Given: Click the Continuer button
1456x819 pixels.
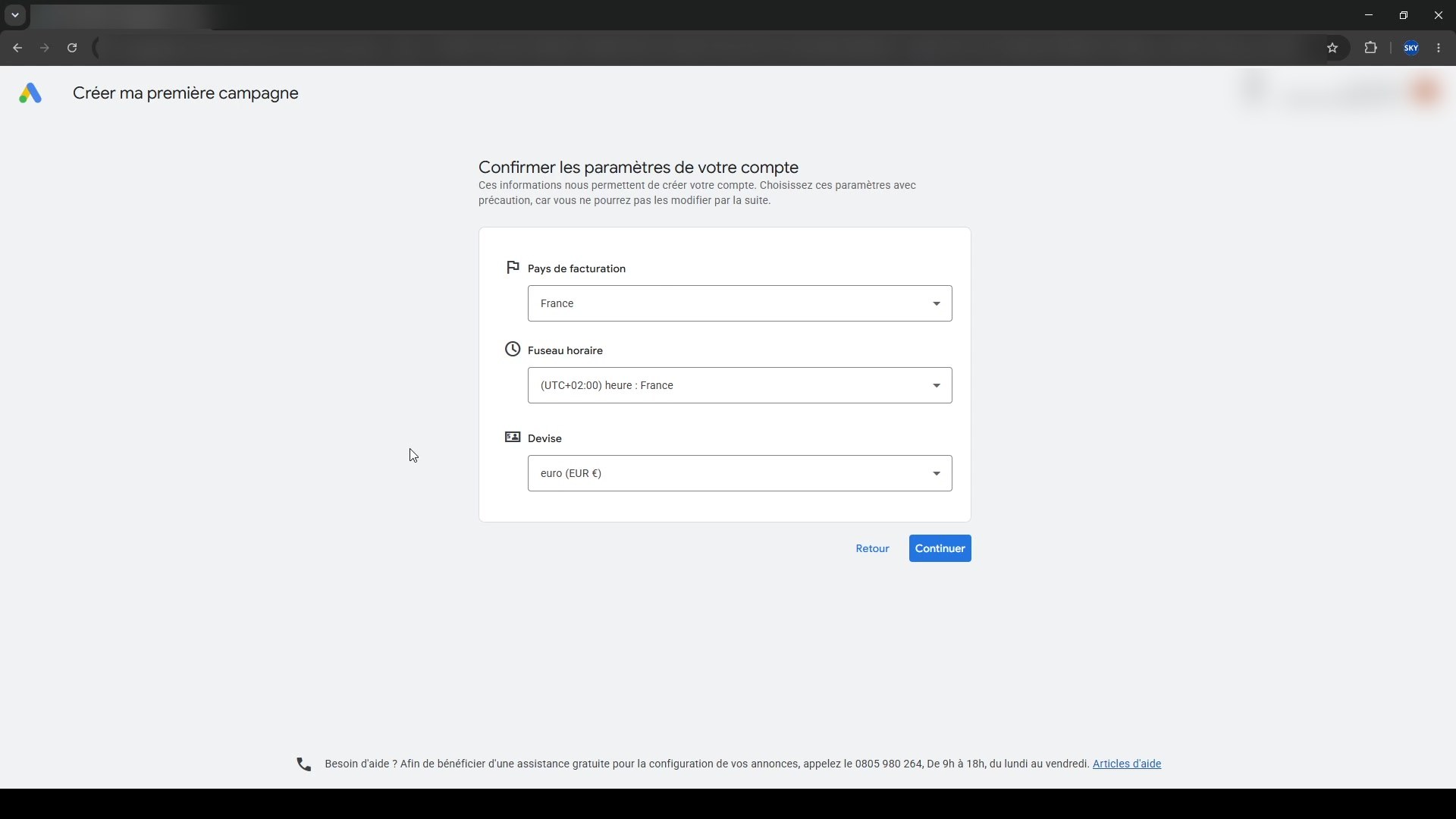Looking at the screenshot, I should click(x=940, y=548).
